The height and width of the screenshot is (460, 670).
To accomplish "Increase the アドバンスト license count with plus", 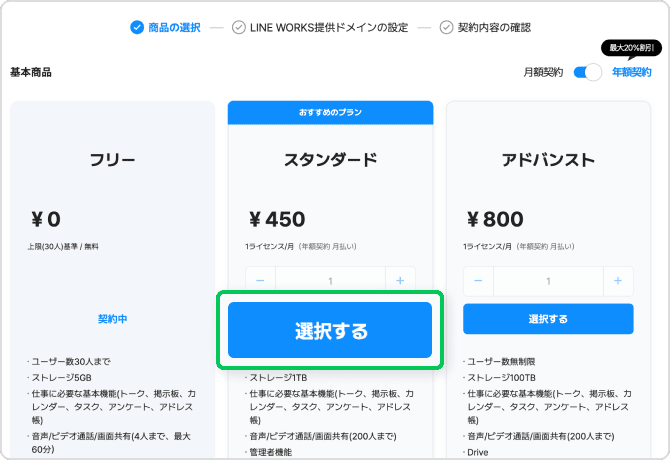I will pos(618,281).
